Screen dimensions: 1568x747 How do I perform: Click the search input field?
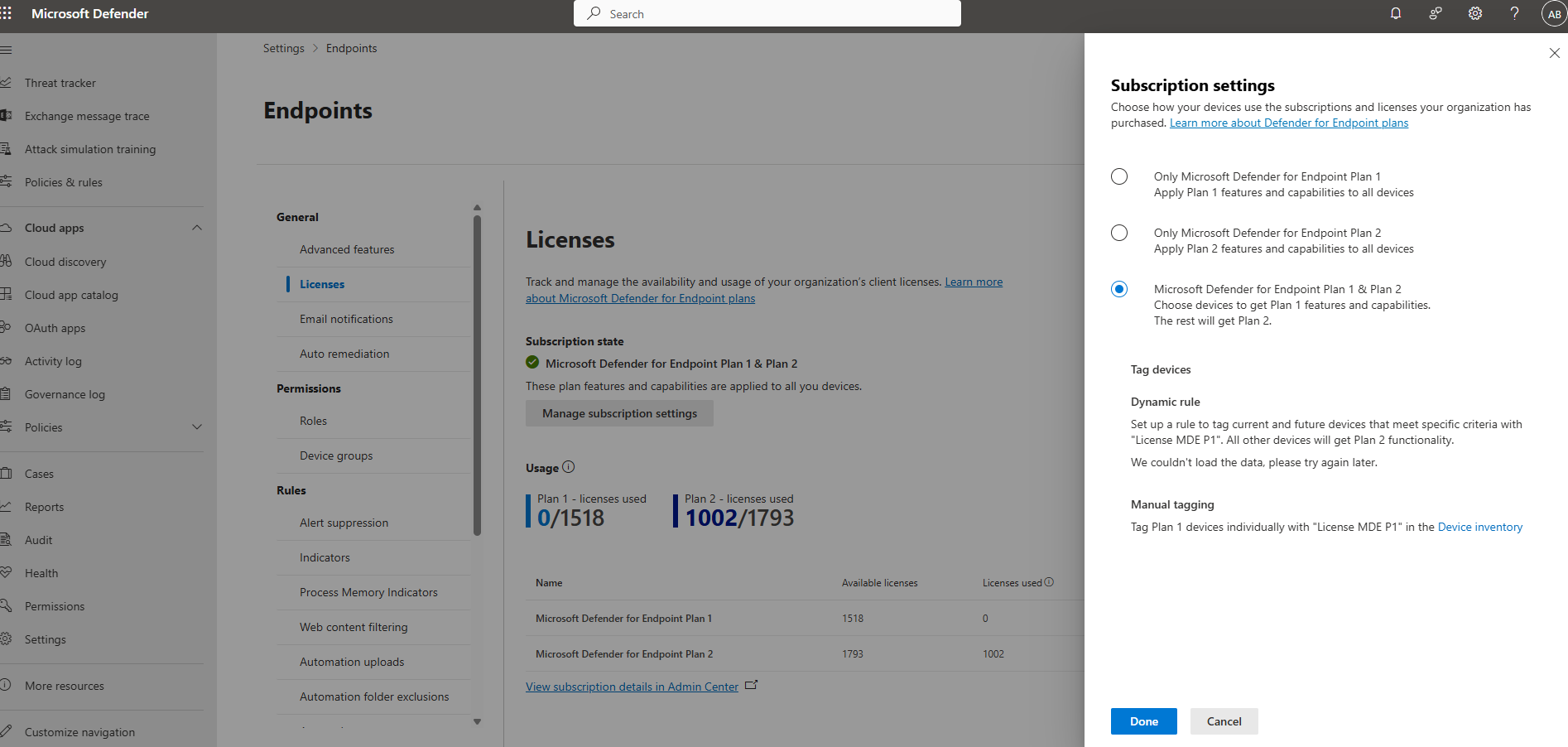click(767, 14)
